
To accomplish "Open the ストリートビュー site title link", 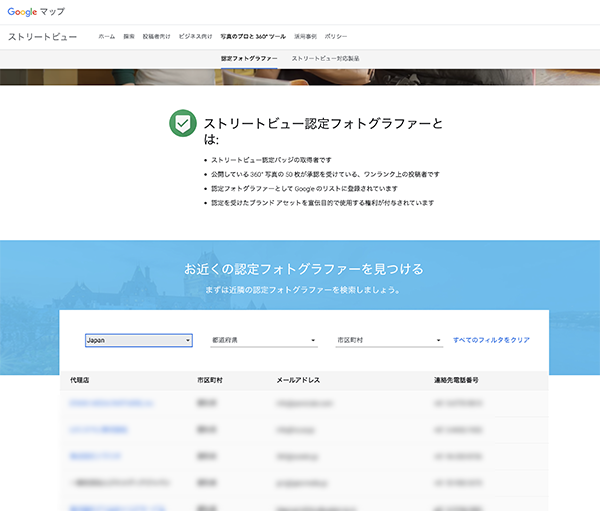I will point(42,37).
